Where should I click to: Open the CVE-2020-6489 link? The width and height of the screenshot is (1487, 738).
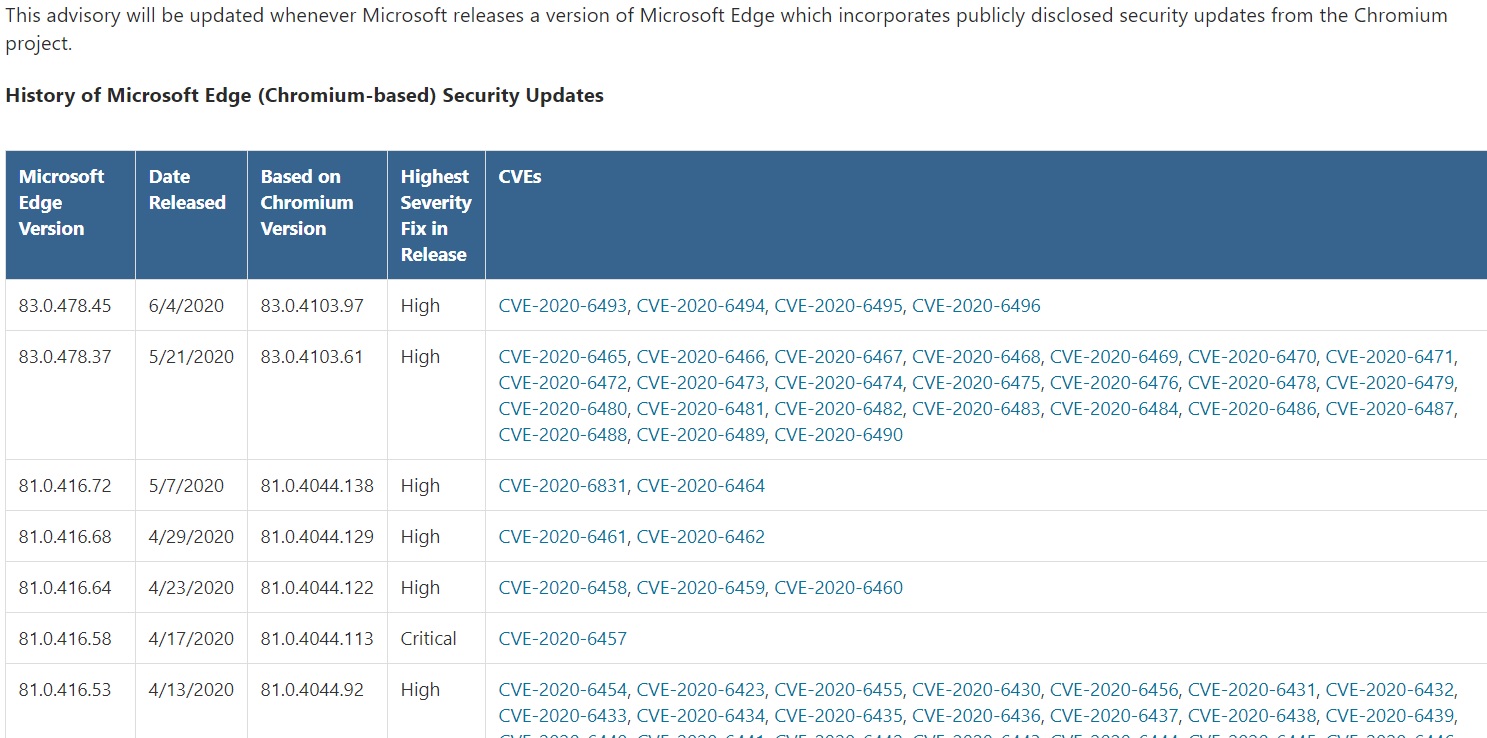pyautogui.click(x=701, y=435)
